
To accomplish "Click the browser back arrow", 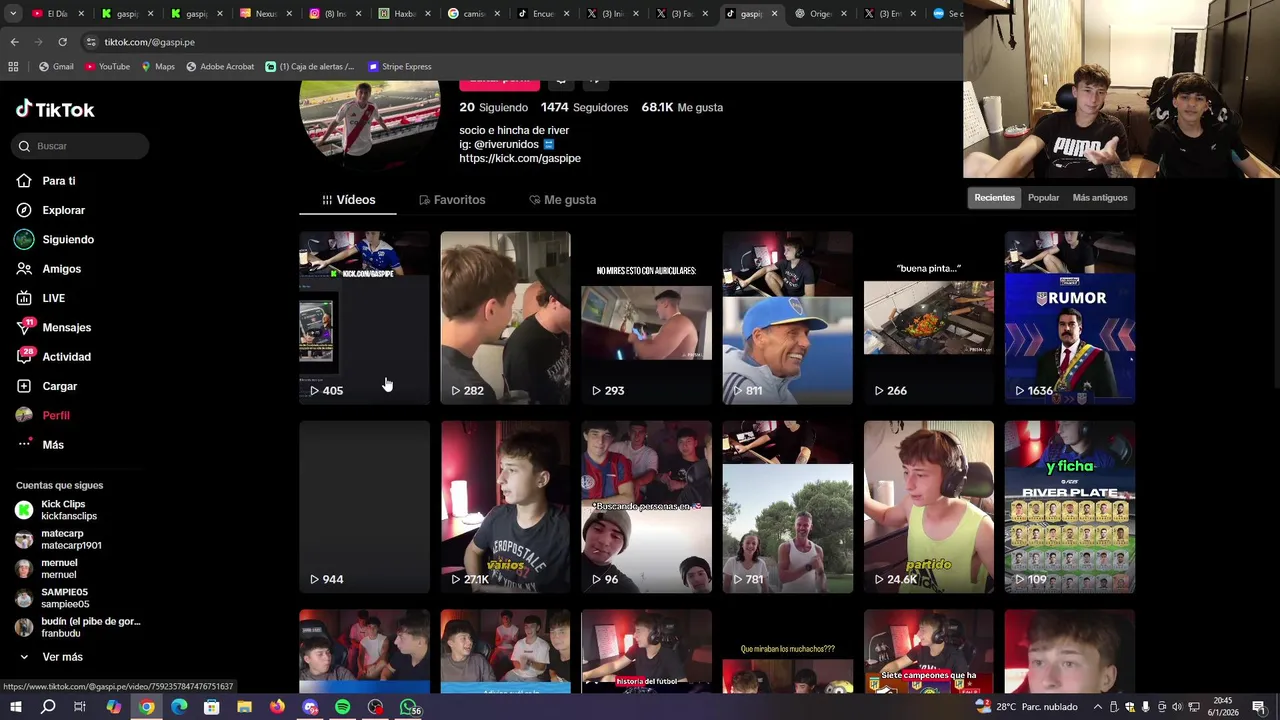I will coord(14,42).
